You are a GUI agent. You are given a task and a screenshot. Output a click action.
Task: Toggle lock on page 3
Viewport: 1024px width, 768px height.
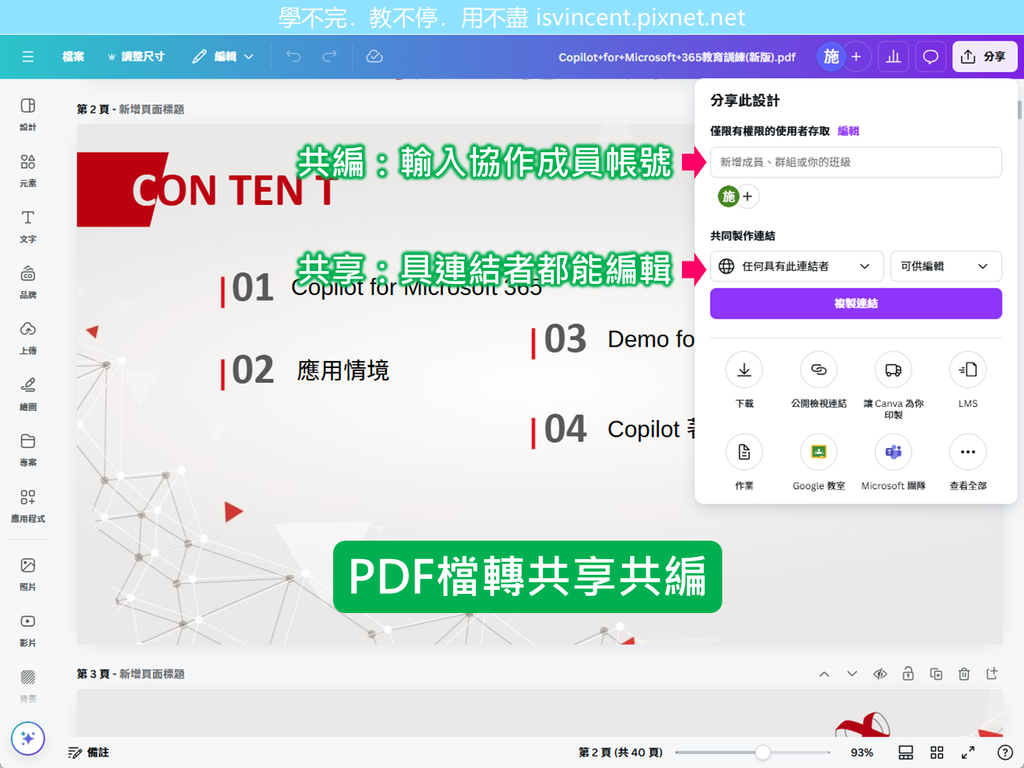908,673
